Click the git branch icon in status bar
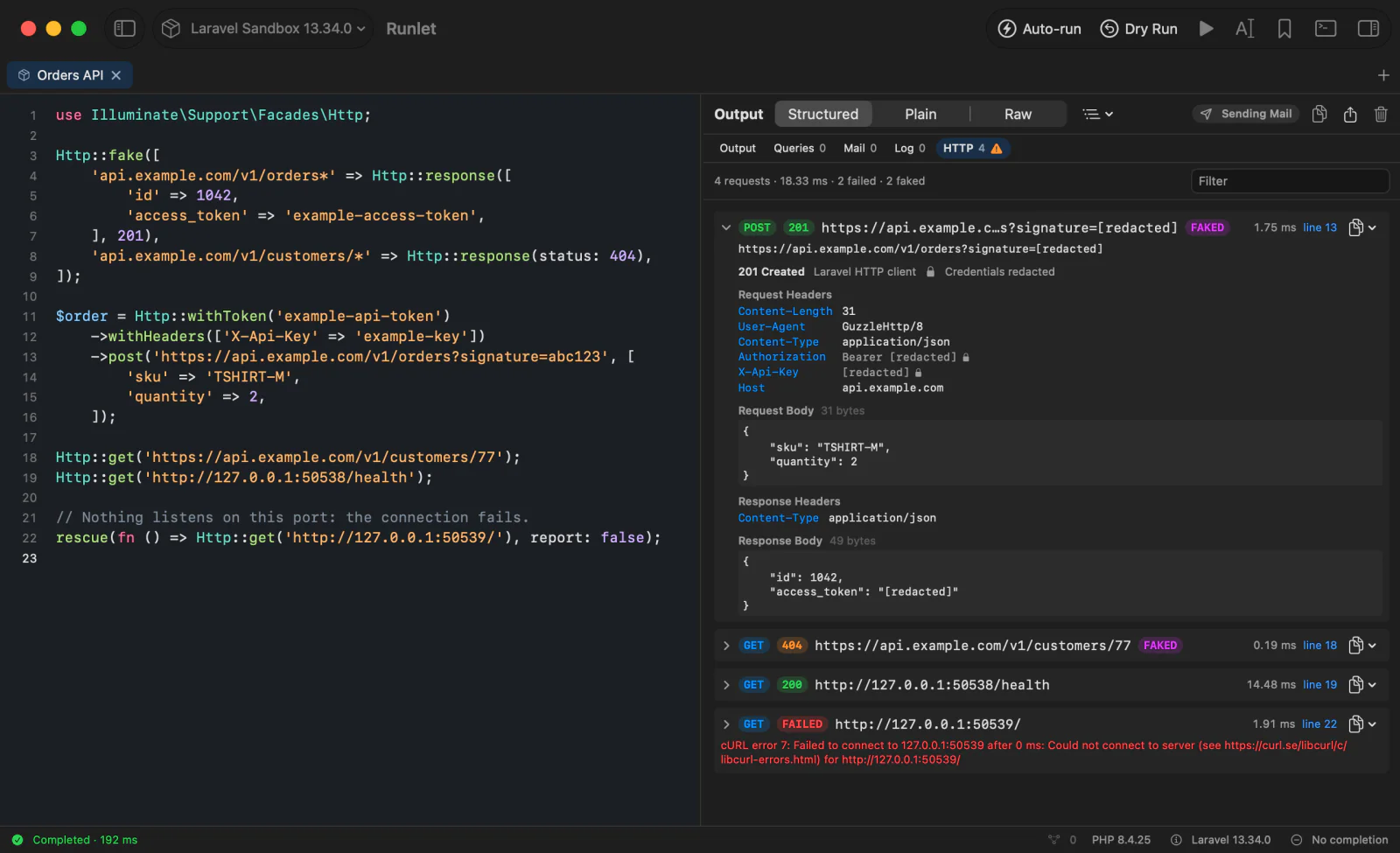The width and height of the screenshot is (1400, 853). (1054, 840)
